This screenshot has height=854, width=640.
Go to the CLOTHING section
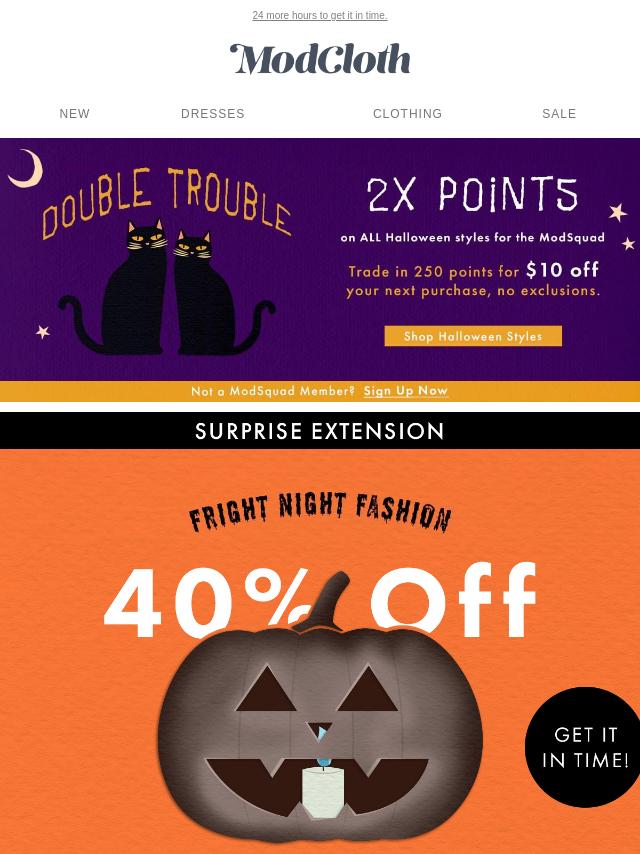[x=407, y=113]
